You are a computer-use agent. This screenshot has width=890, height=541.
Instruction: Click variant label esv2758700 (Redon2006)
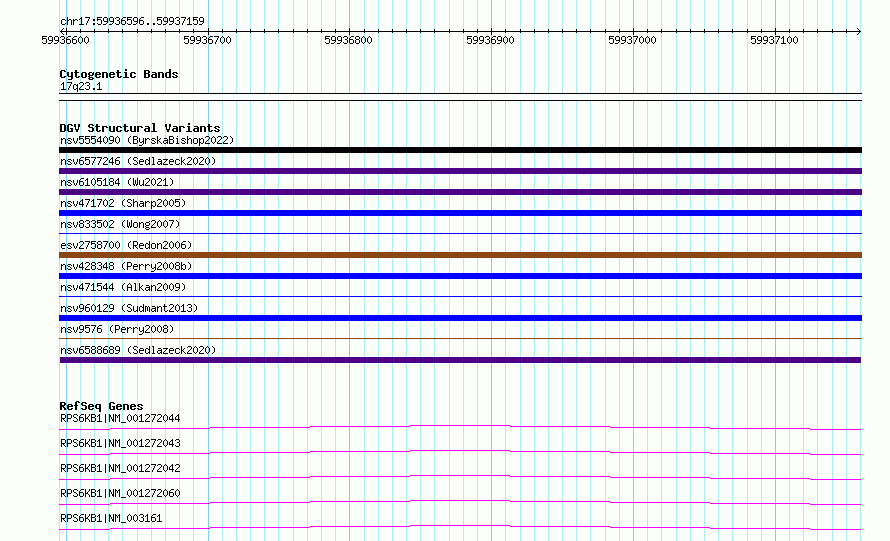point(126,245)
